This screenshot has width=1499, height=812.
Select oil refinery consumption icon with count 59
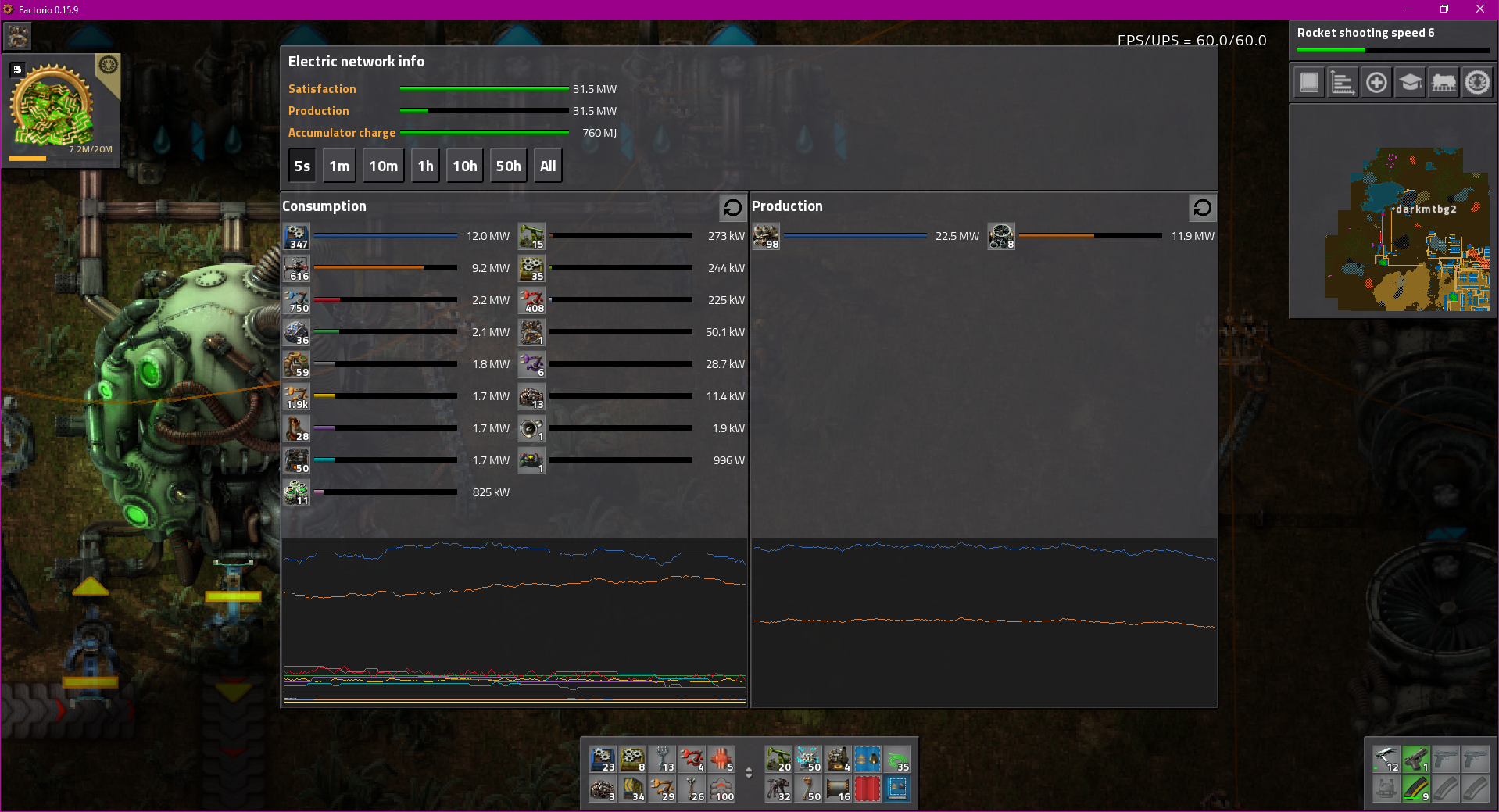296,364
